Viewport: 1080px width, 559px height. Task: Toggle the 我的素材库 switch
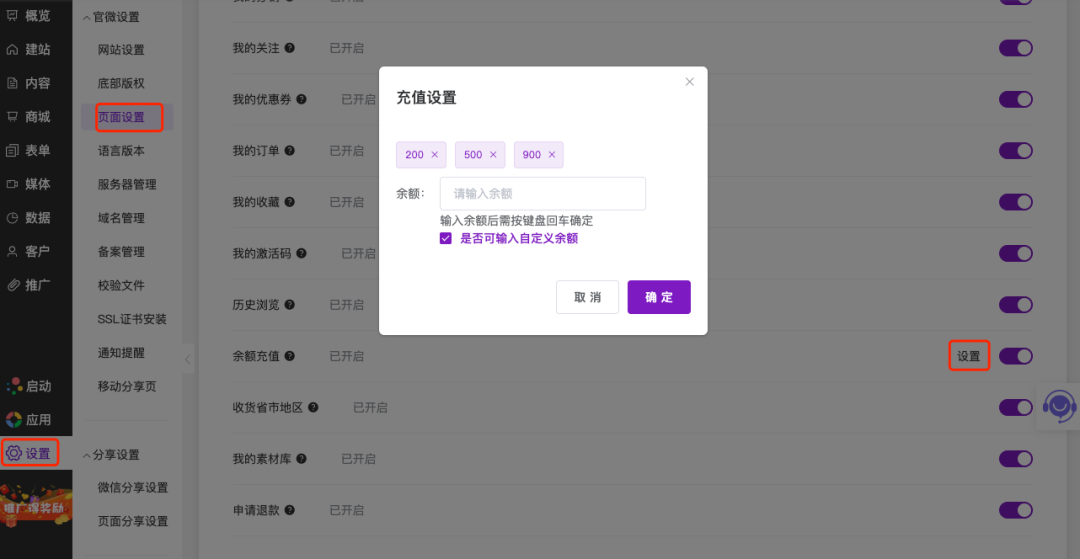point(1016,458)
